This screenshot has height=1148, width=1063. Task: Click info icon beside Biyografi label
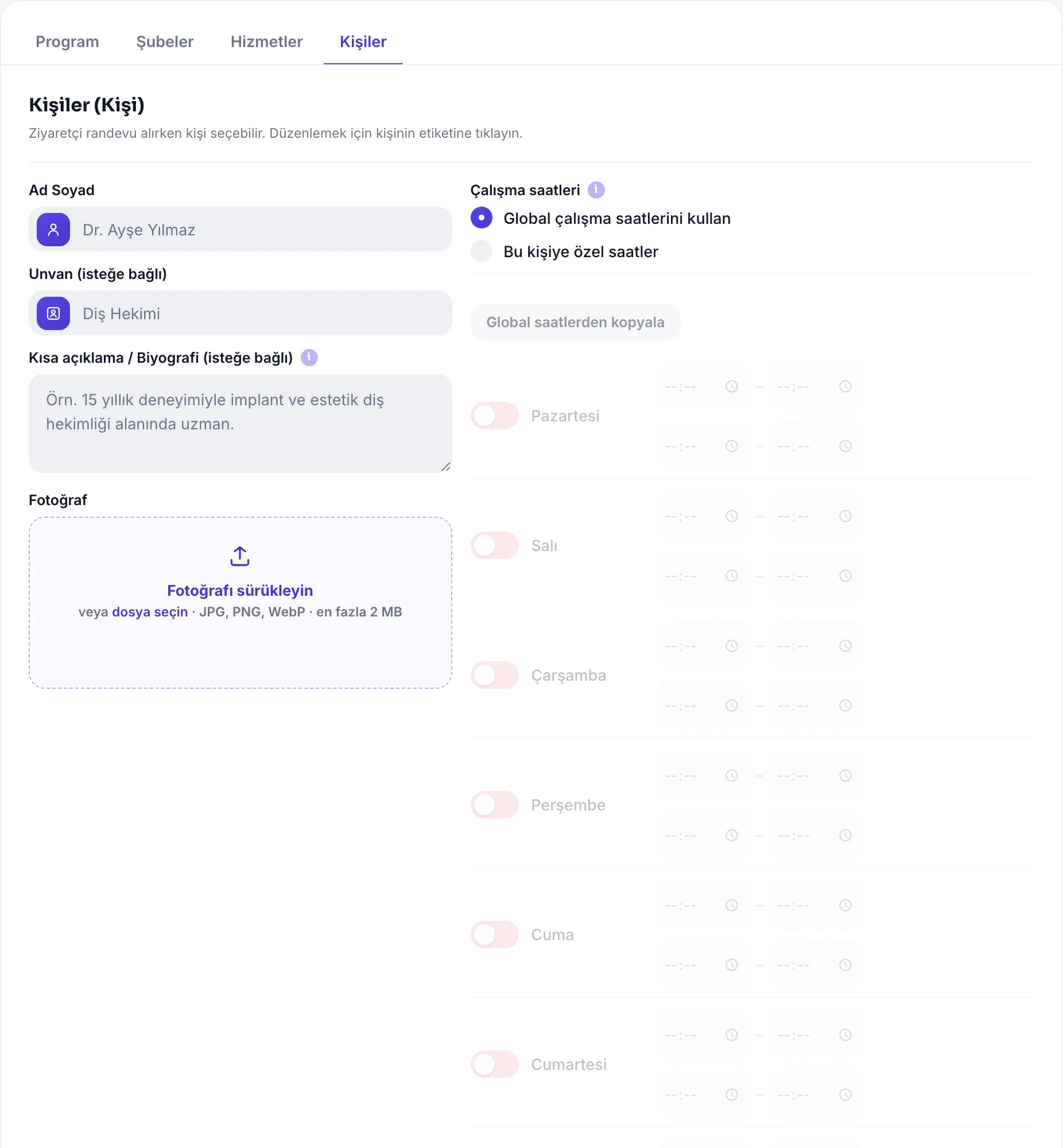click(309, 357)
